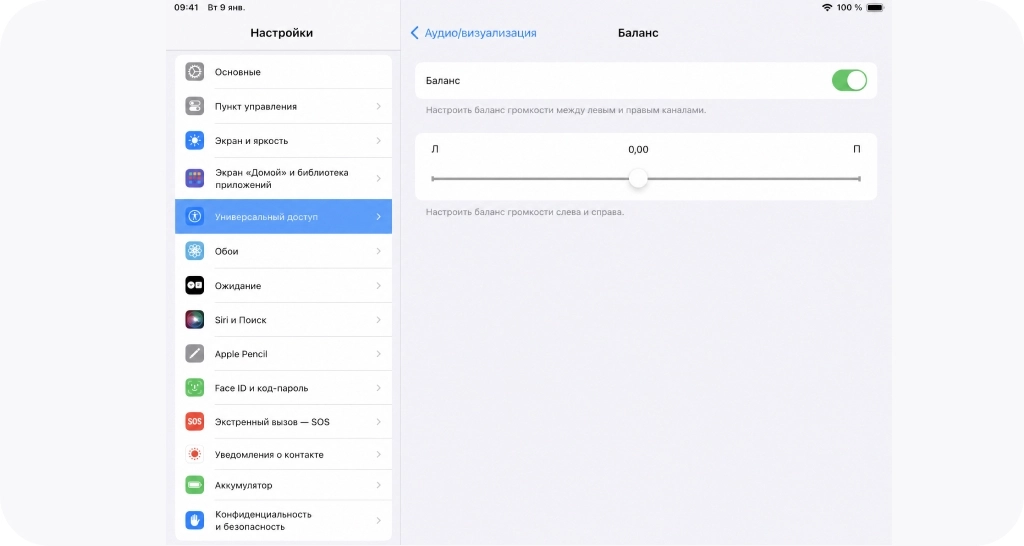Image resolution: width=1024 pixels, height=546 pixels.
Task: Click the balance slider thumb
Action: 638,178
